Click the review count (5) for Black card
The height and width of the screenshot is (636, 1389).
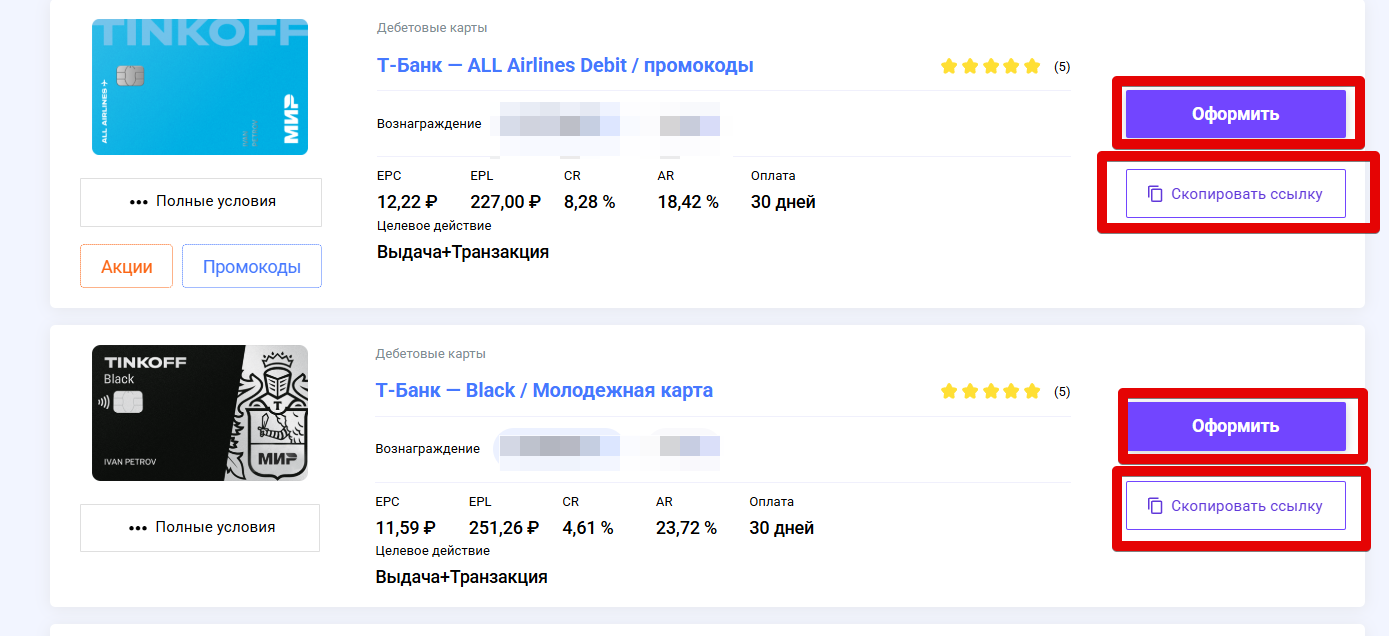1062,392
